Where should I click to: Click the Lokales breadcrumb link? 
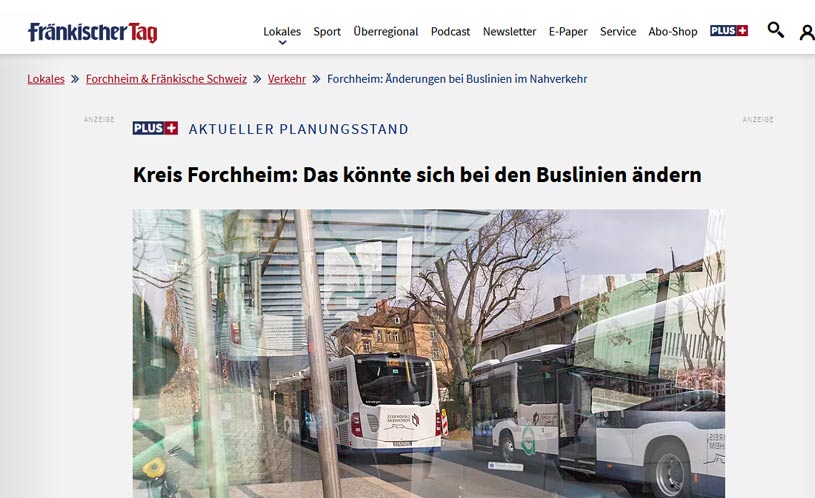tap(46, 79)
